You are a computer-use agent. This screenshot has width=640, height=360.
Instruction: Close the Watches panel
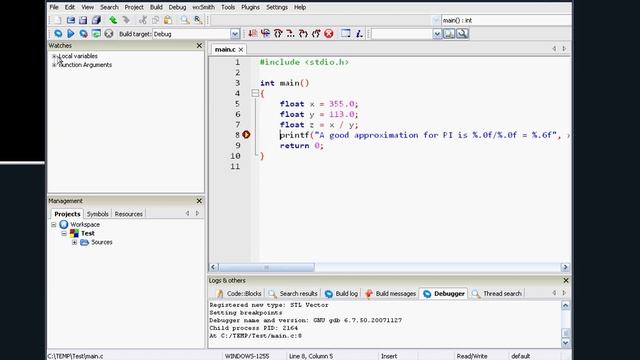(x=199, y=45)
